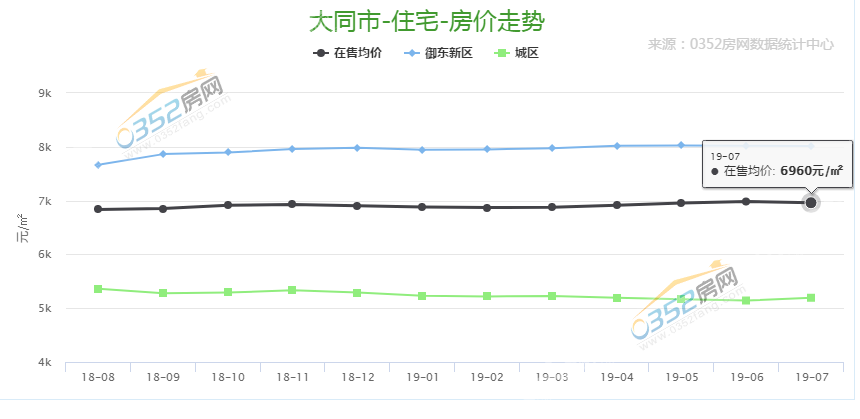Screen dimensions: 860x419
Task: Click the 城区 data point for 19-02
Action: point(487,296)
